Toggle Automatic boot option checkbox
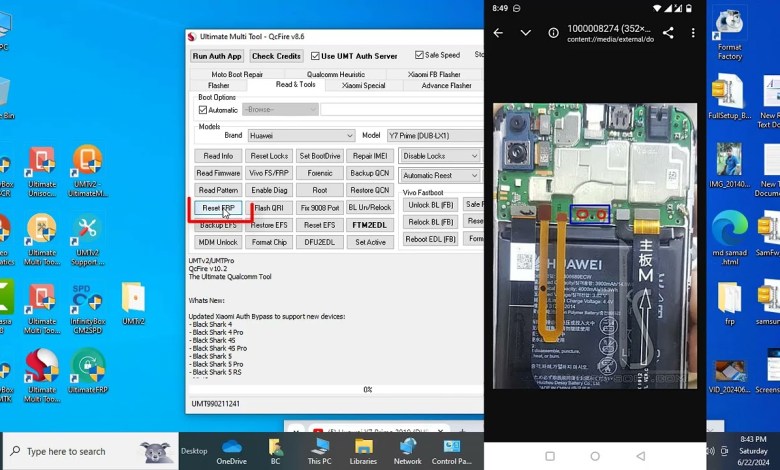This screenshot has height=470, width=780. [x=202, y=110]
